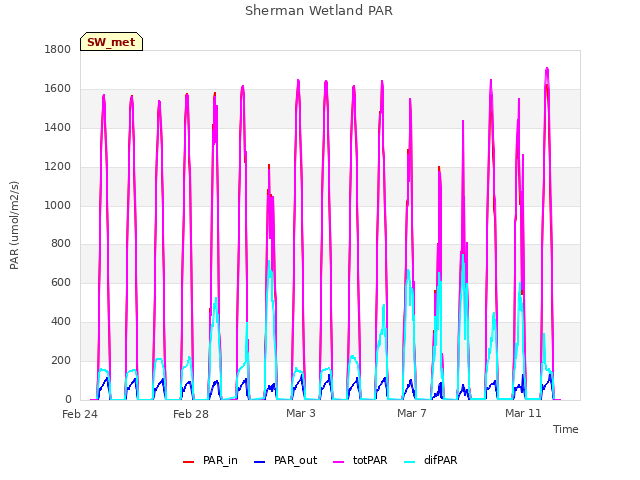Screen dimensions: 640x480
Task: Click the blue PAR_out legend swatch
Action: click(x=260, y=462)
